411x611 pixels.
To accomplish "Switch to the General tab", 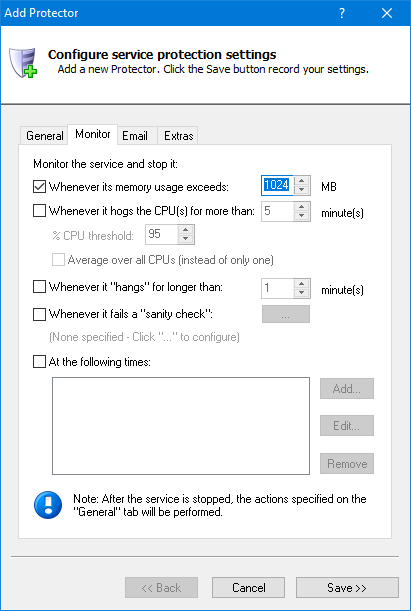I will pos(44,136).
